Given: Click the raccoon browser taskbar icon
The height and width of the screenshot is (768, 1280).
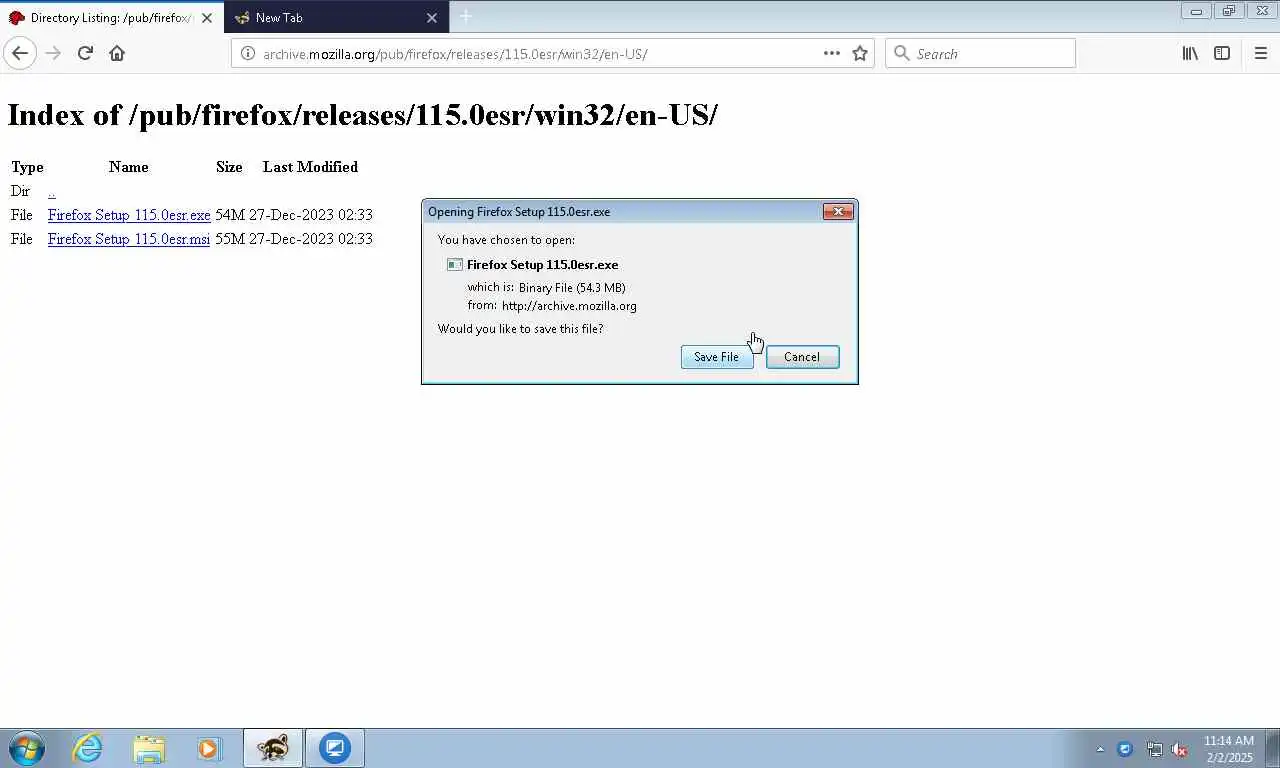Looking at the screenshot, I should pyautogui.click(x=273, y=748).
